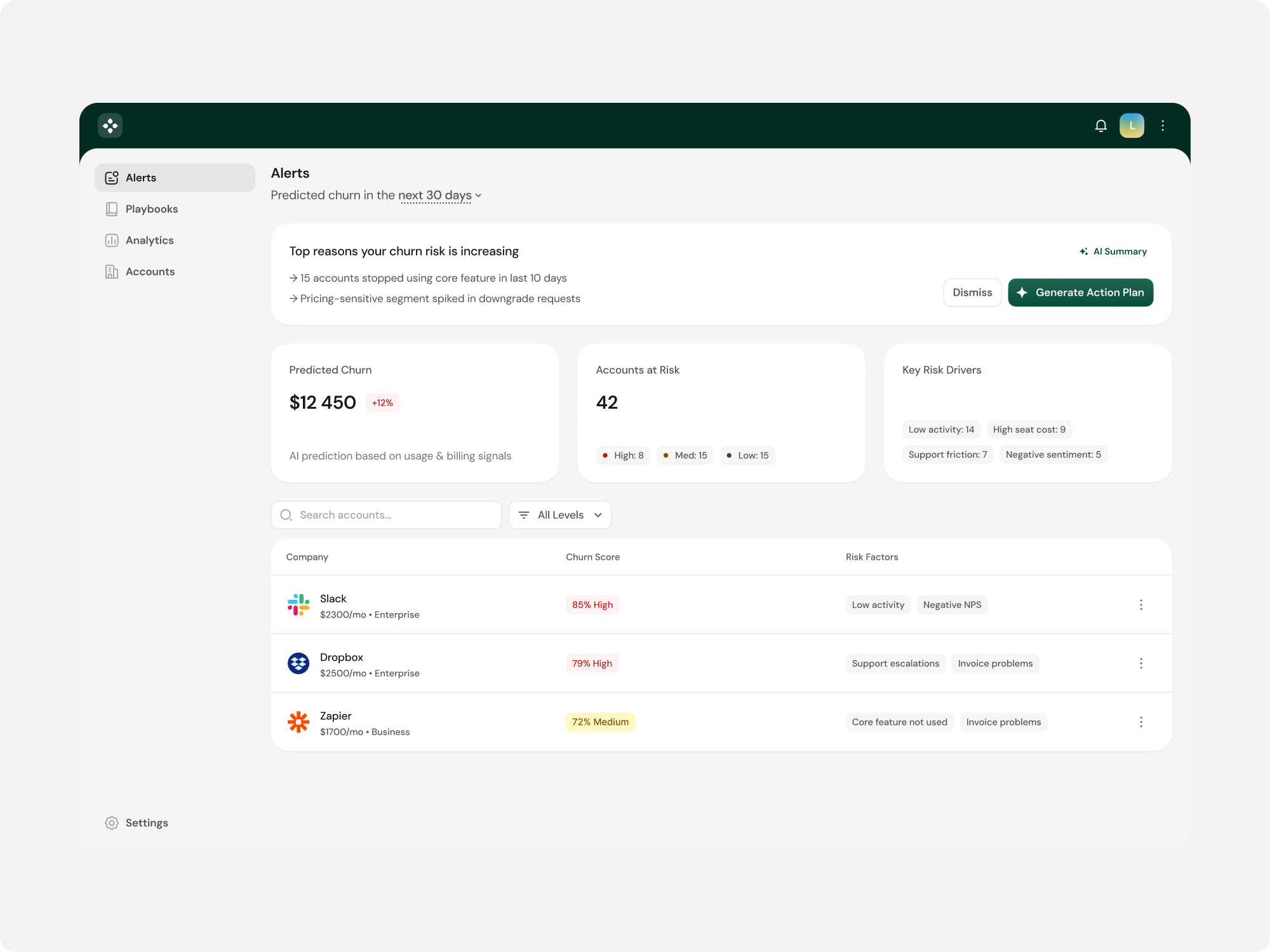The width and height of the screenshot is (1270, 952).
Task: Click the Dropbox logo
Action: pyautogui.click(x=298, y=663)
